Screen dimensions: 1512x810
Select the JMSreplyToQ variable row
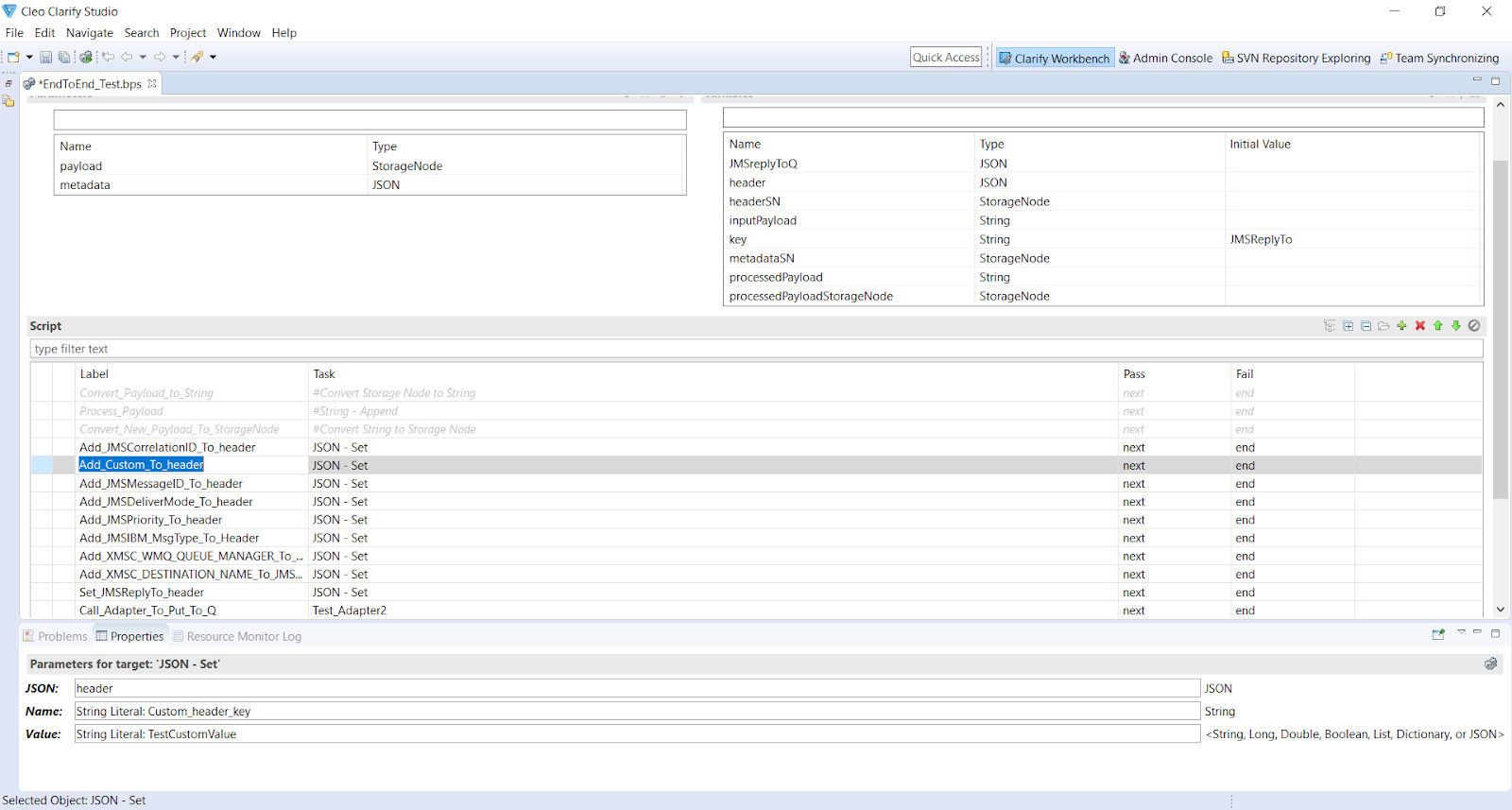(x=1103, y=164)
